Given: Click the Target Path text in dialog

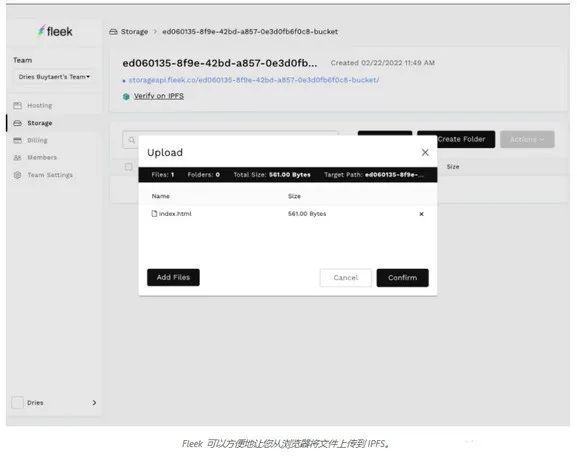Looking at the screenshot, I should (374, 175).
